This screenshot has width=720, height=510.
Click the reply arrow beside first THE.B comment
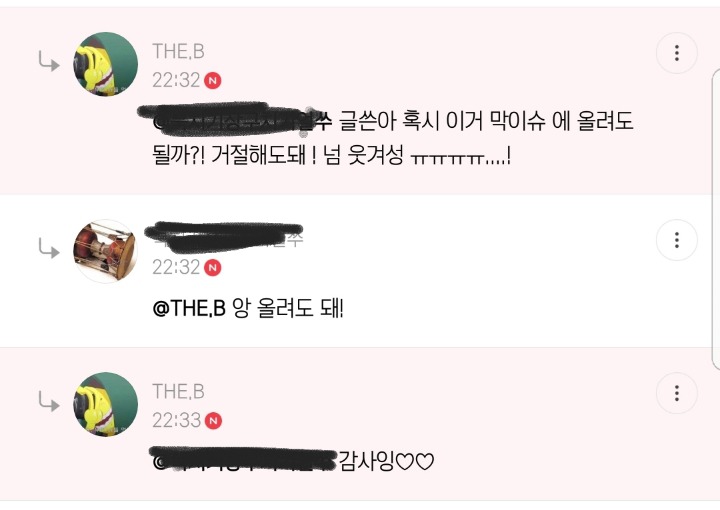pyautogui.click(x=49, y=62)
